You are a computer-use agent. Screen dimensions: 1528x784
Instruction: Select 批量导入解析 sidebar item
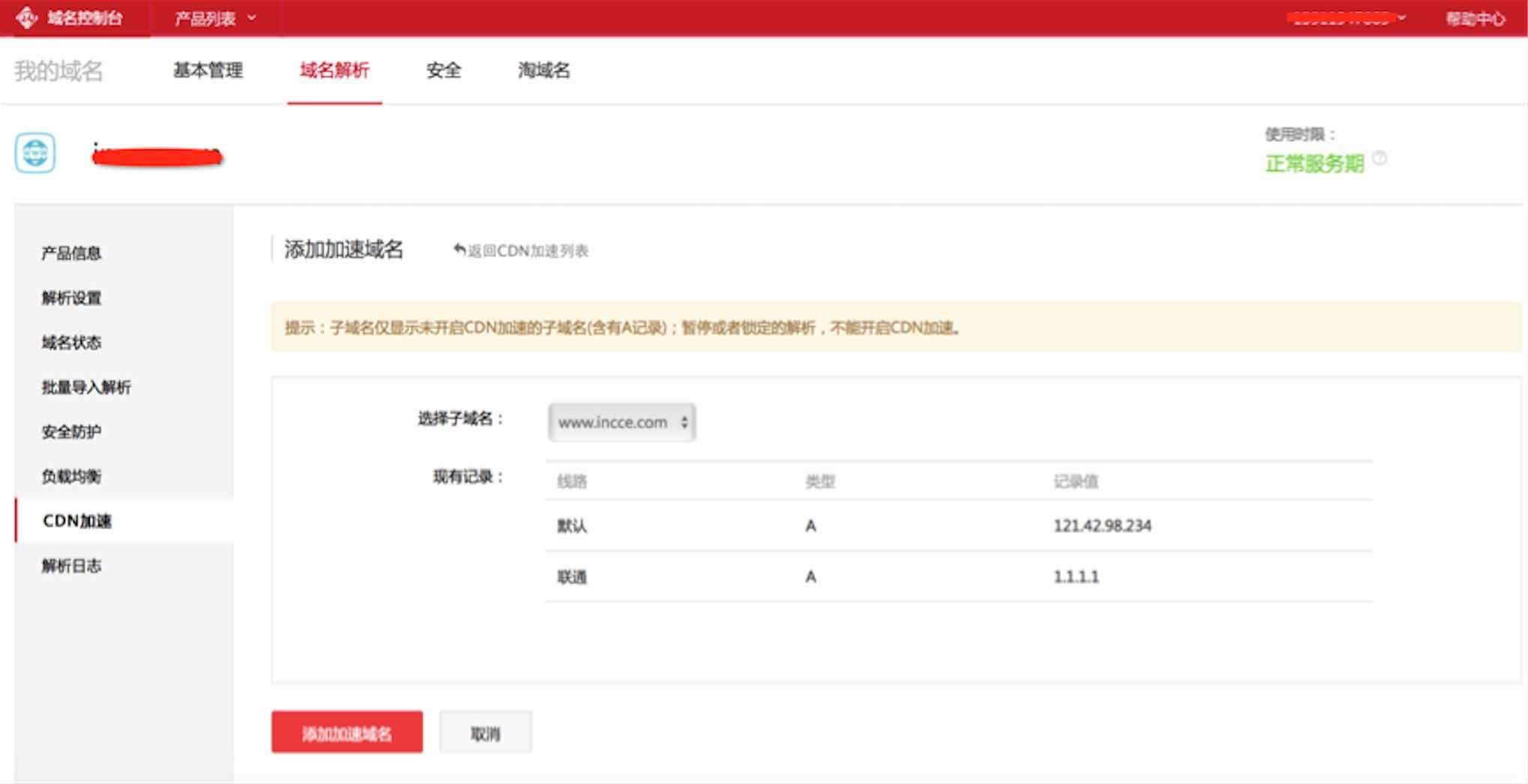pos(86,388)
